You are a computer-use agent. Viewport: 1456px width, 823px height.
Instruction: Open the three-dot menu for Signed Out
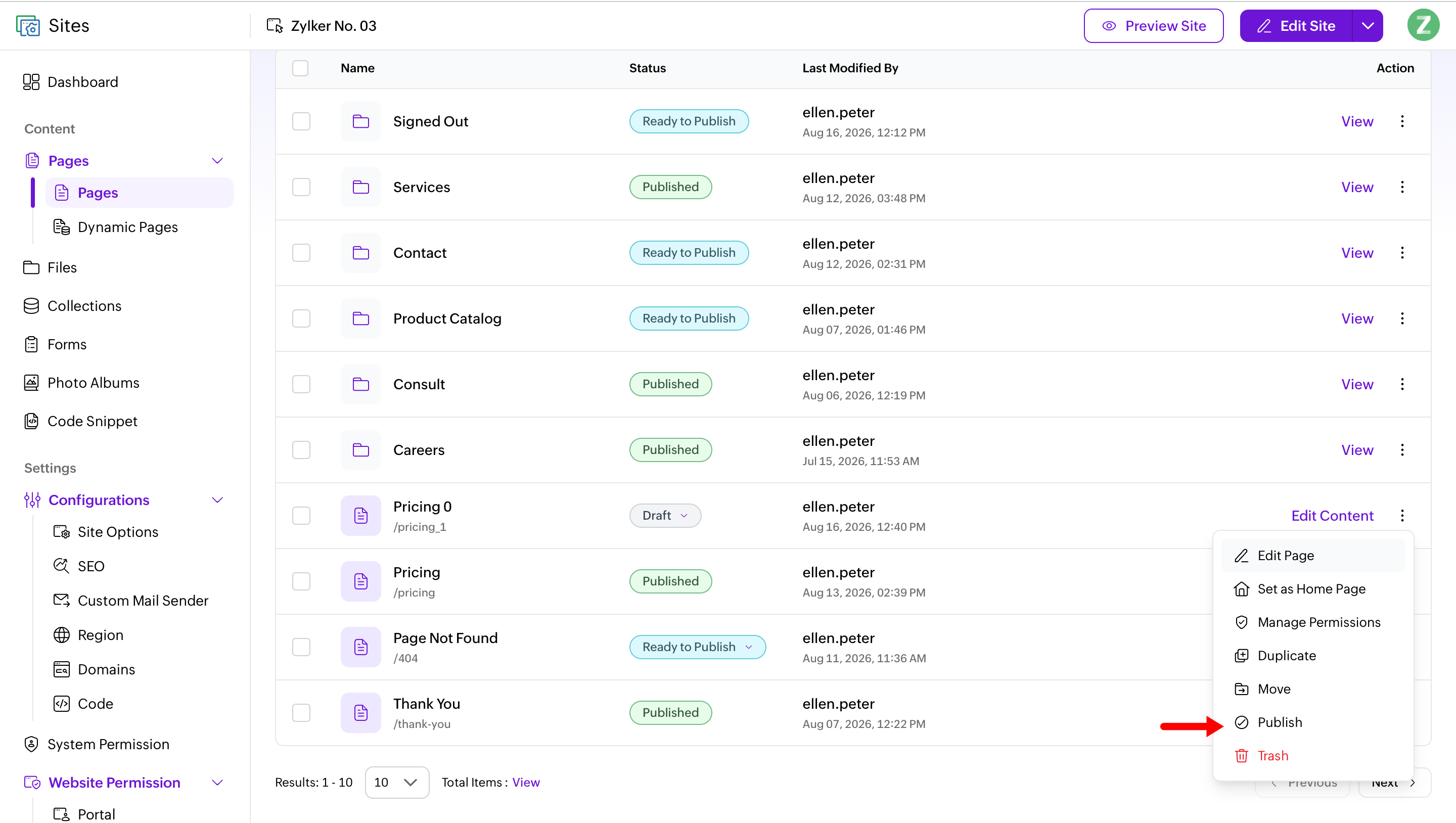[x=1402, y=121]
